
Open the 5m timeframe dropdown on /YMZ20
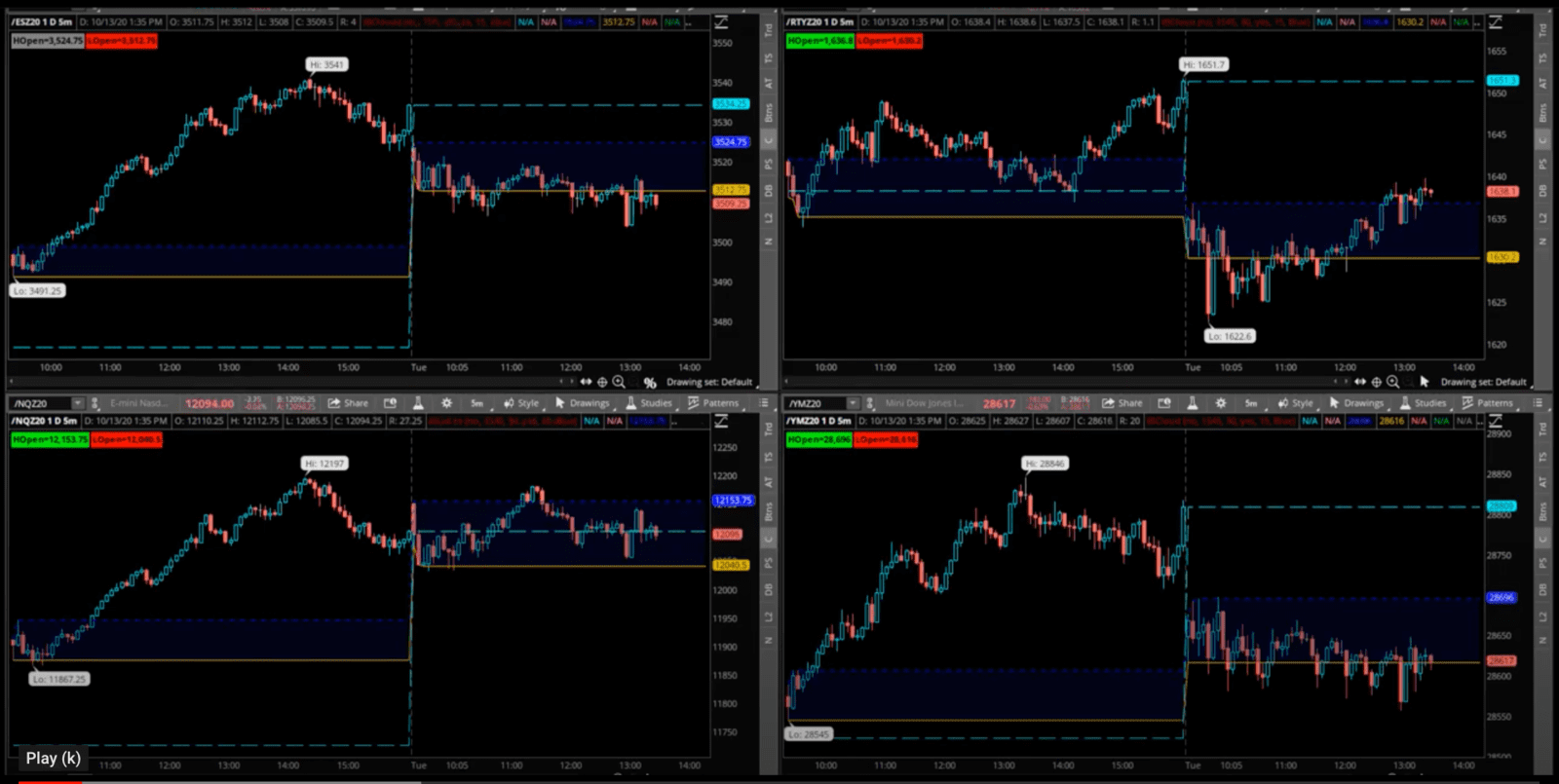click(1250, 403)
